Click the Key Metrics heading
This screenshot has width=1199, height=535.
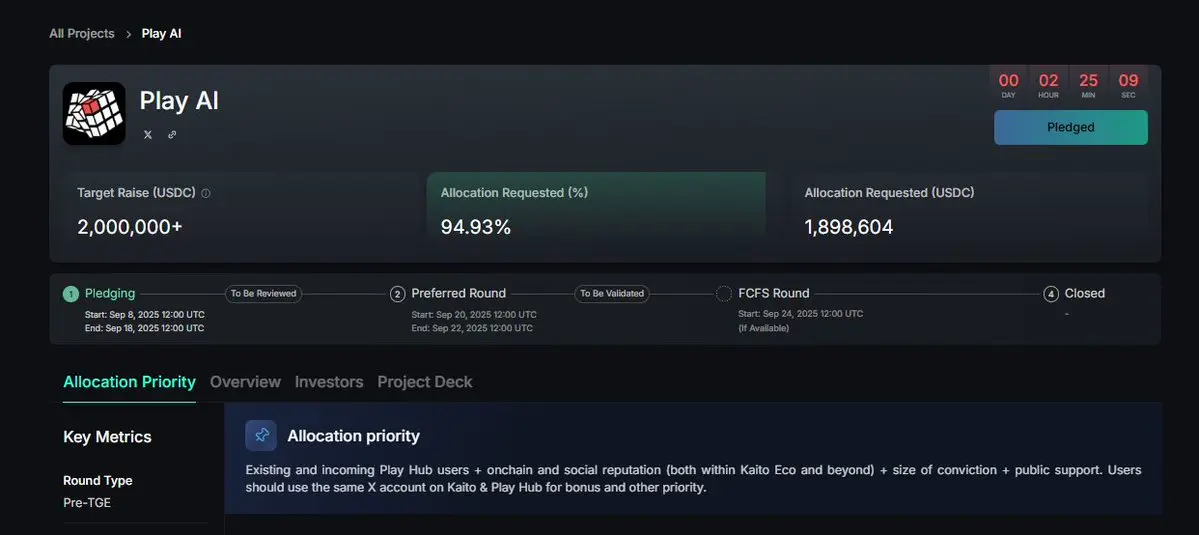[x=107, y=437]
